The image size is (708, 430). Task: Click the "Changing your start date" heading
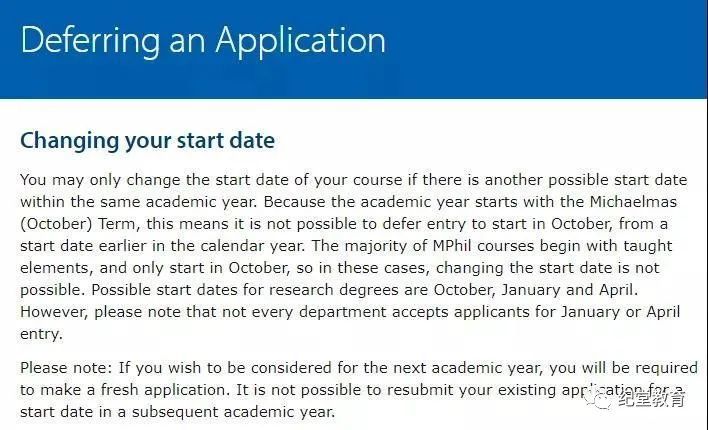[x=147, y=140]
